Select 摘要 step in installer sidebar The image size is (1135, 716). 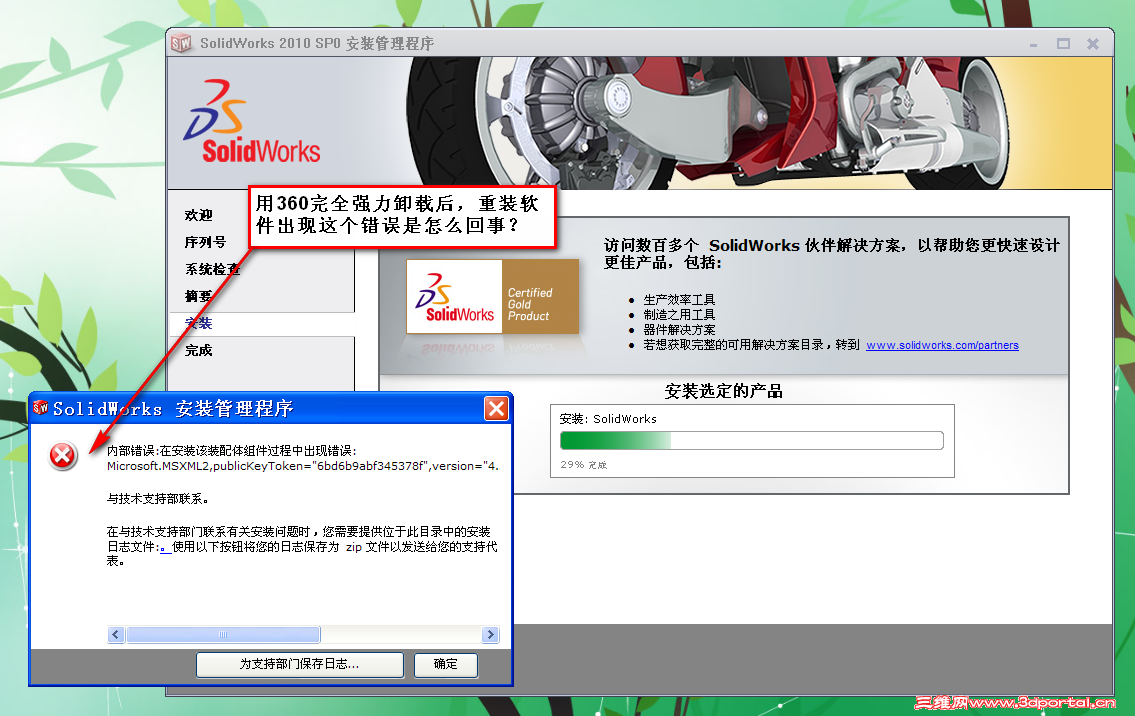coord(198,296)
